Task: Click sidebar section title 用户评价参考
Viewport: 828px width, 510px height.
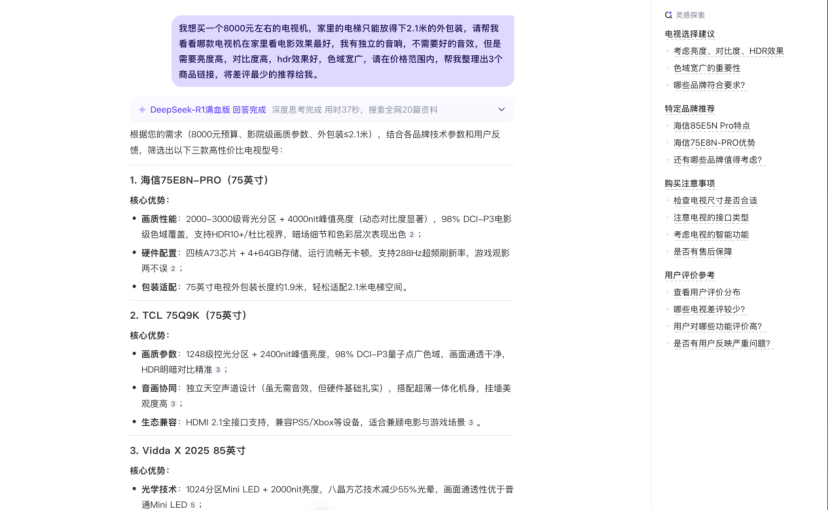Action: [690, 275]
